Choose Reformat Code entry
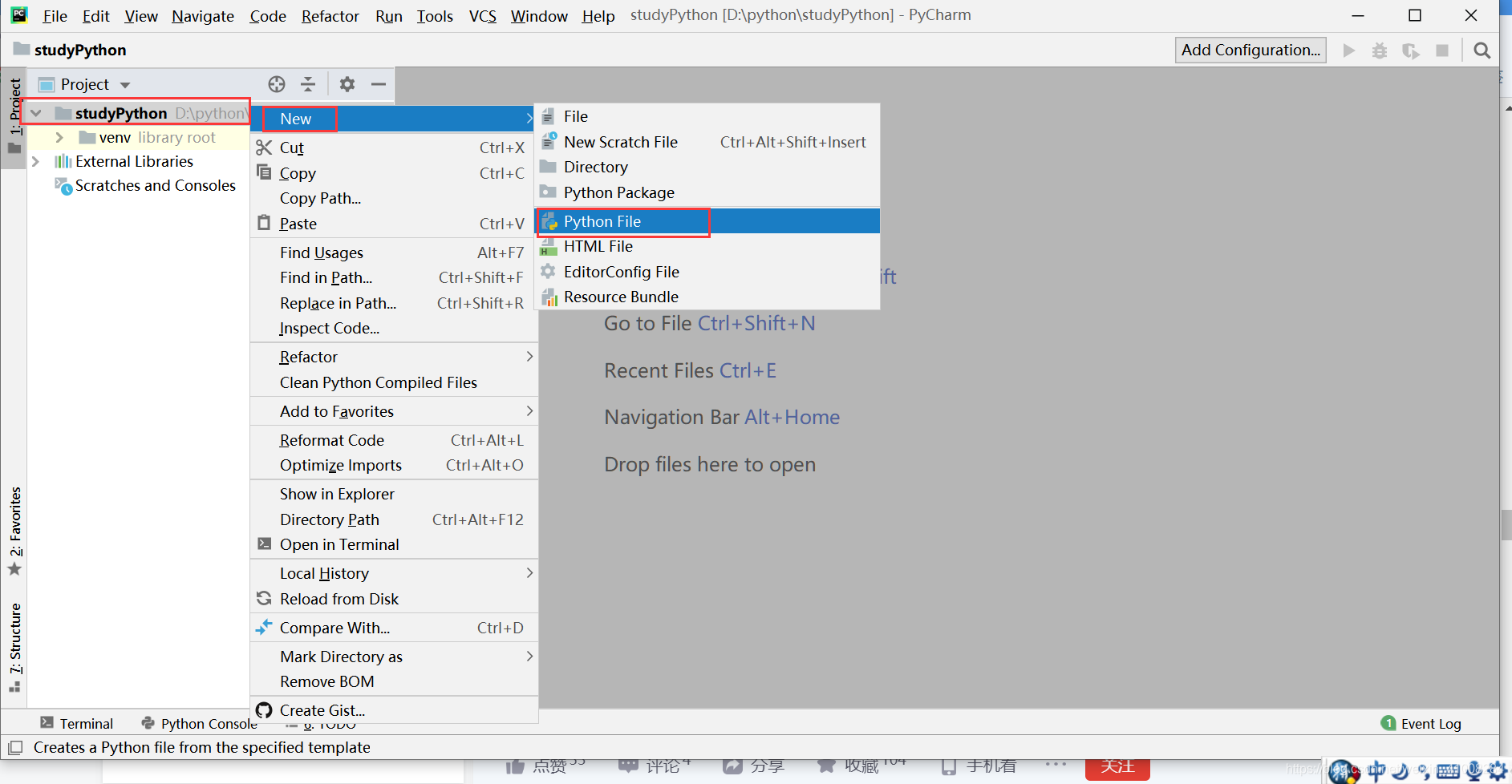This screenshot has width=1512, height=784. pyautogui.click(x=394, y=440)
